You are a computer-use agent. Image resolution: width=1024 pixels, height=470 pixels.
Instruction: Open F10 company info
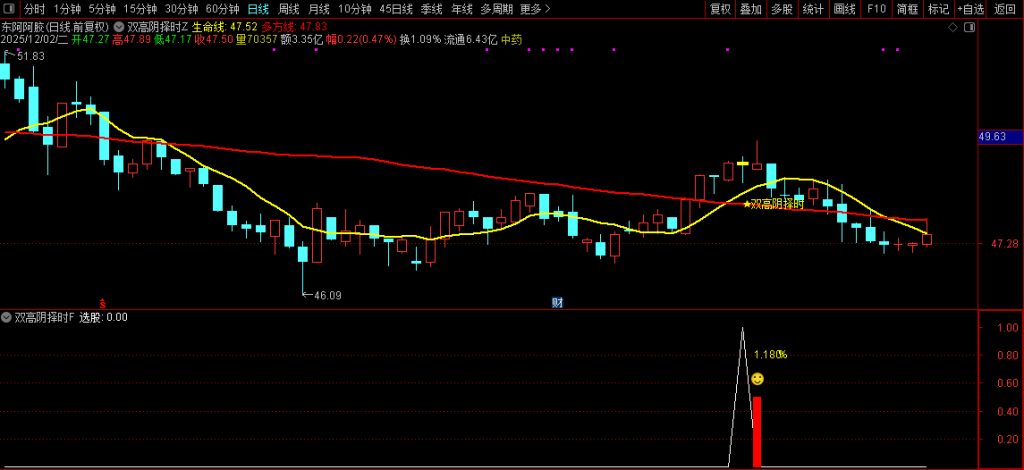point(876,9)
